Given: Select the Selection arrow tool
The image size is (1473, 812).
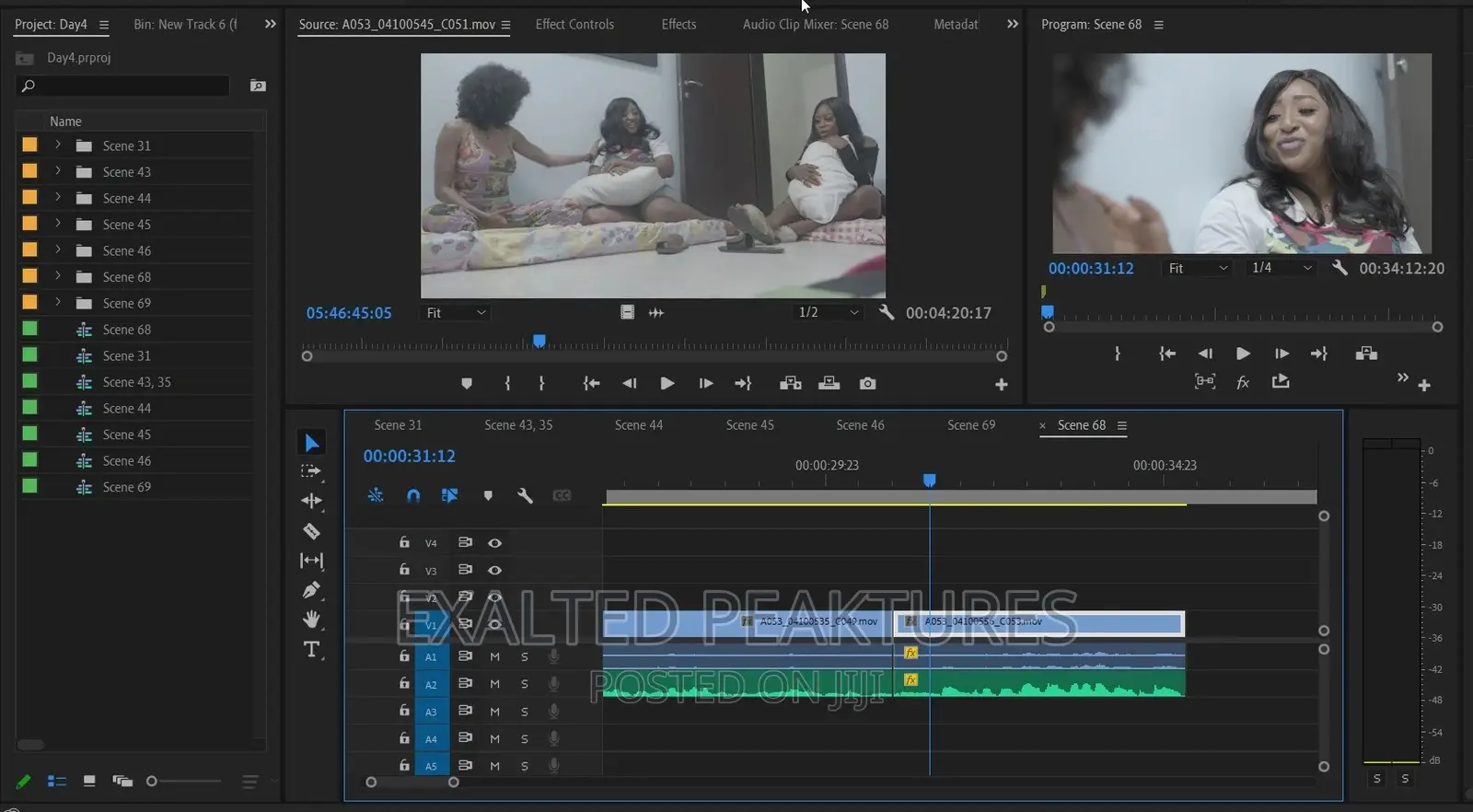Looking at the screenshot, I should coord(312,443).
